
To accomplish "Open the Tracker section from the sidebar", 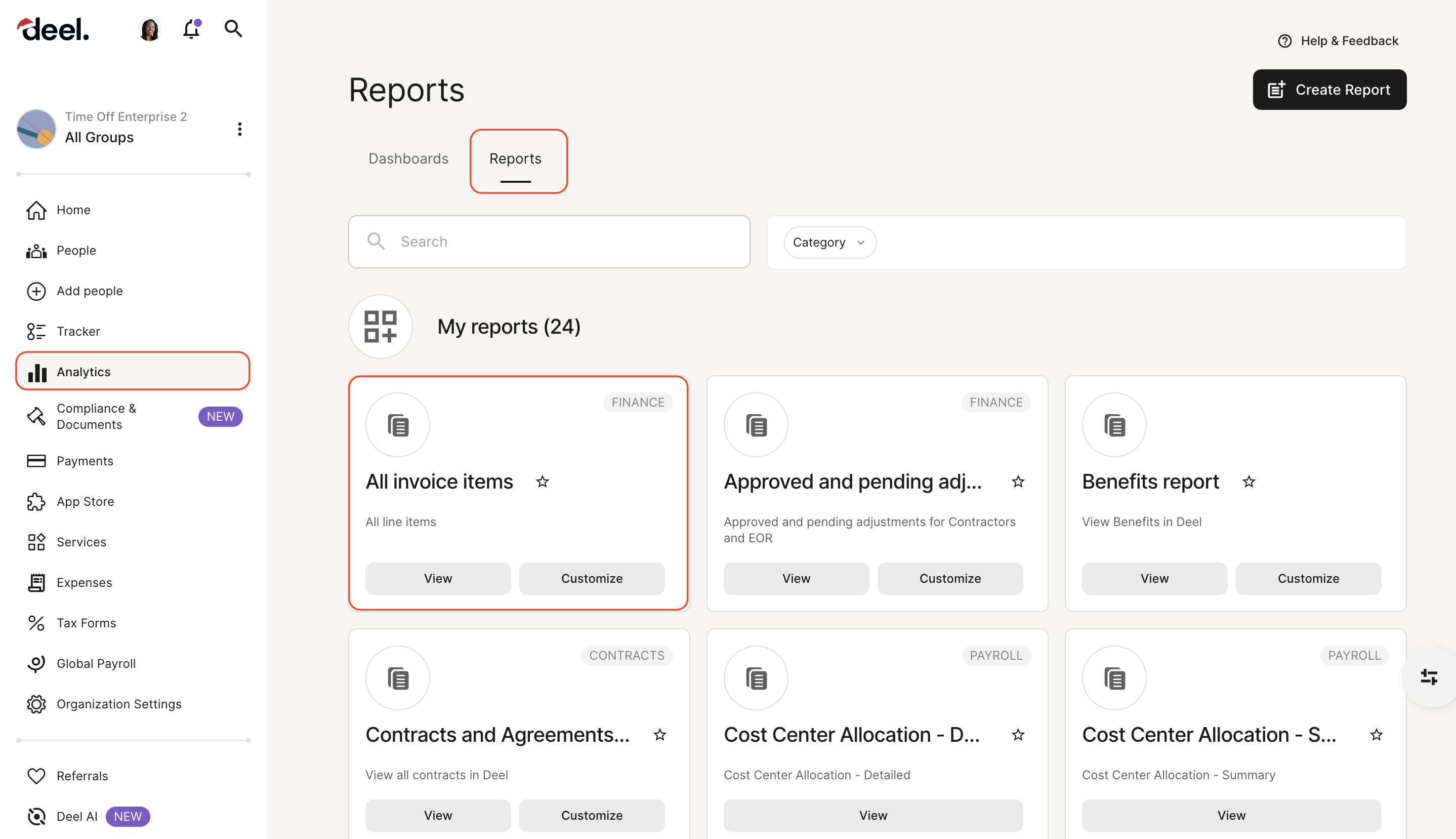I will pos(78,331).
